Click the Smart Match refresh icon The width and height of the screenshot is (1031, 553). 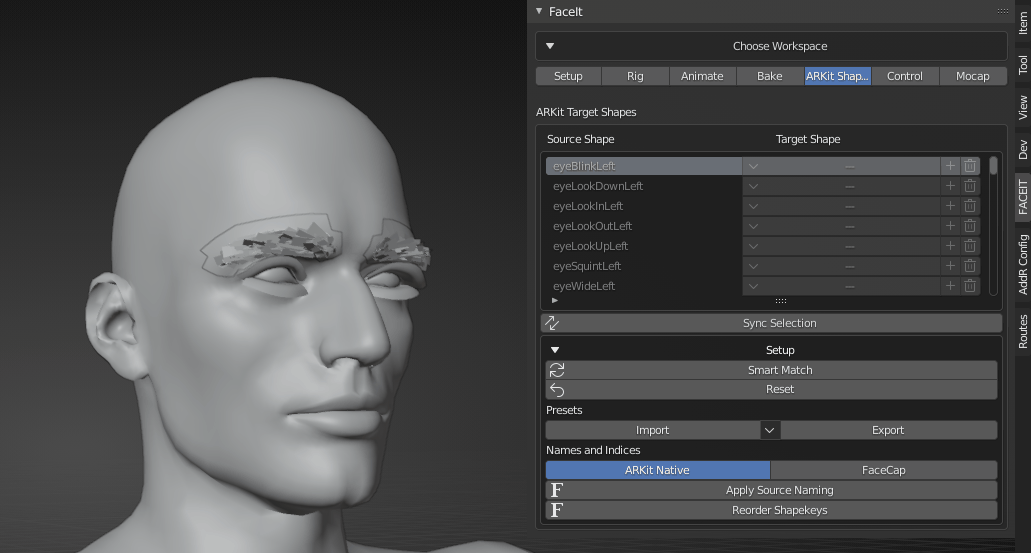[557, 370]
